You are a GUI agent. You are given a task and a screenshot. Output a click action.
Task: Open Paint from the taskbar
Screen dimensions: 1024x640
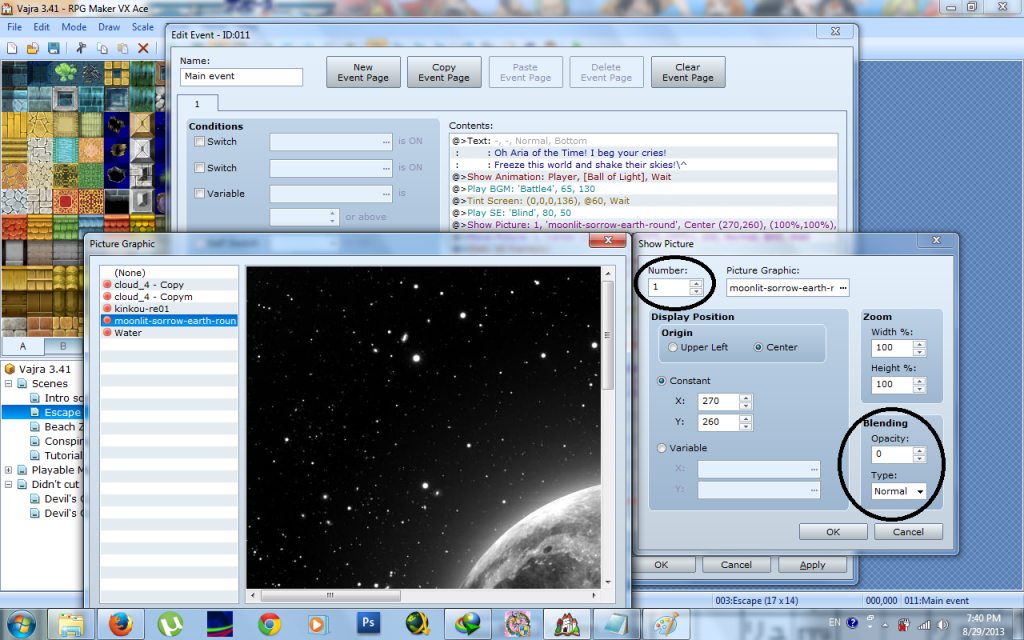pyautogui.click(x=665, y=625)
